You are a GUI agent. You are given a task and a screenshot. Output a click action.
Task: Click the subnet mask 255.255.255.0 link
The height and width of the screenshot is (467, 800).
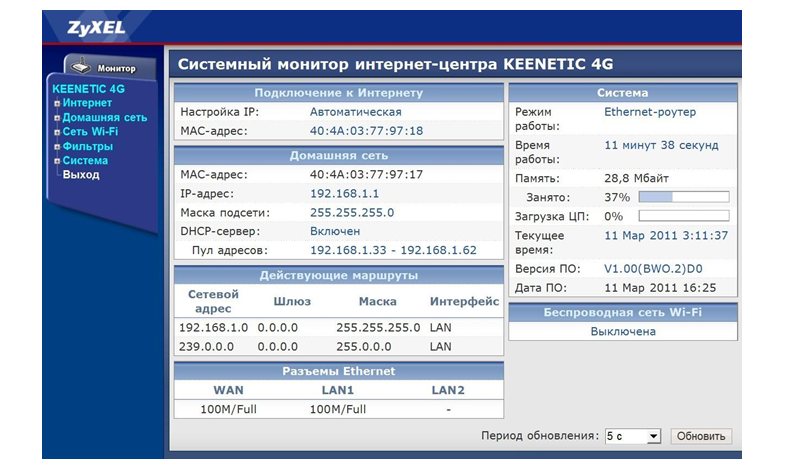(x=352, y=213)
